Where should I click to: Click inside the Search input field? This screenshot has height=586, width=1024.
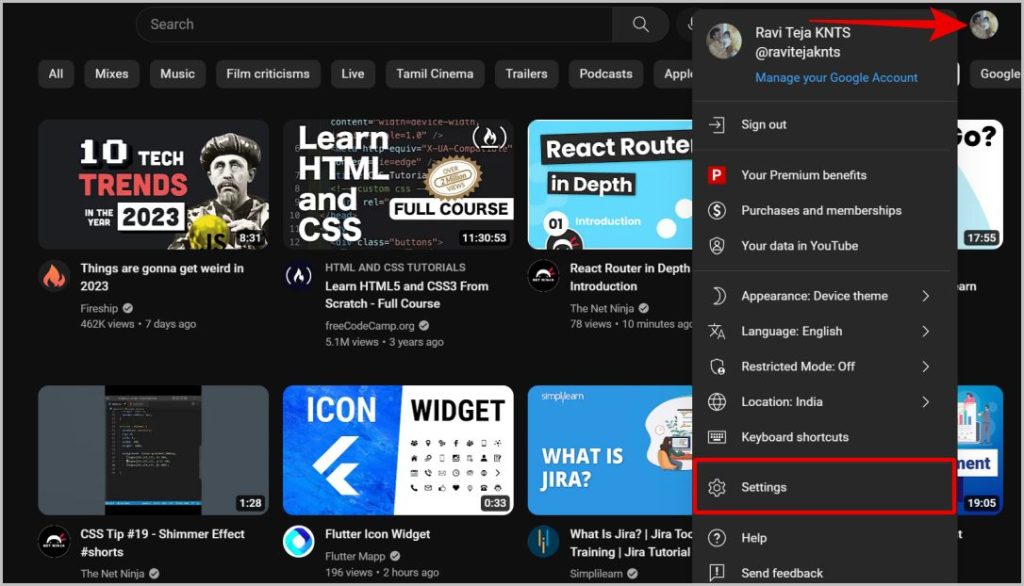coord(374,24)
